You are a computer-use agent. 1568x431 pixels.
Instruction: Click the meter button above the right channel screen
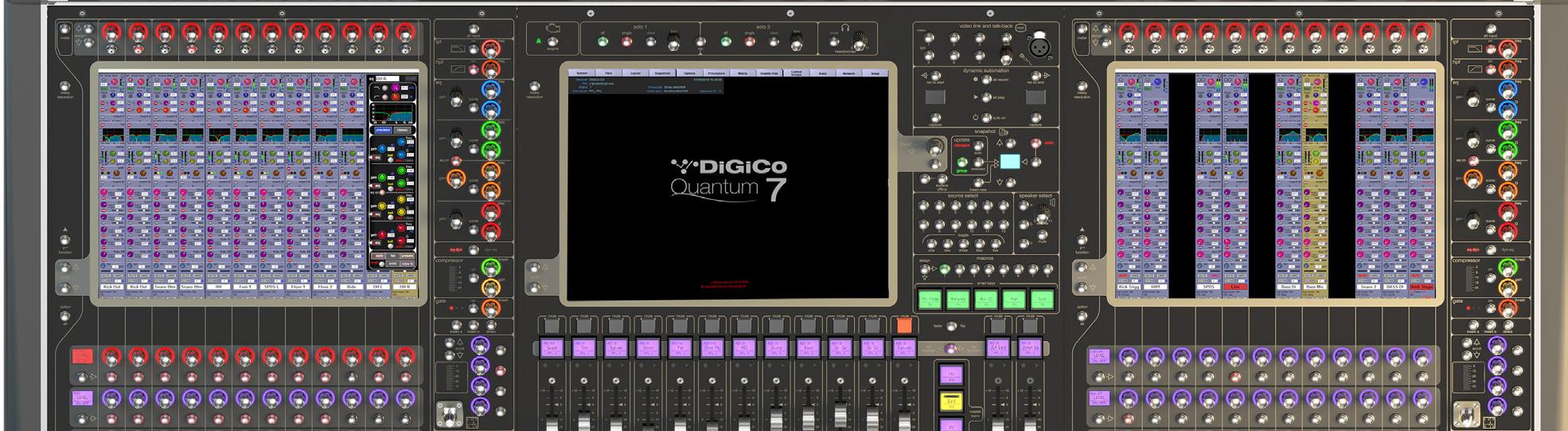1082,29
